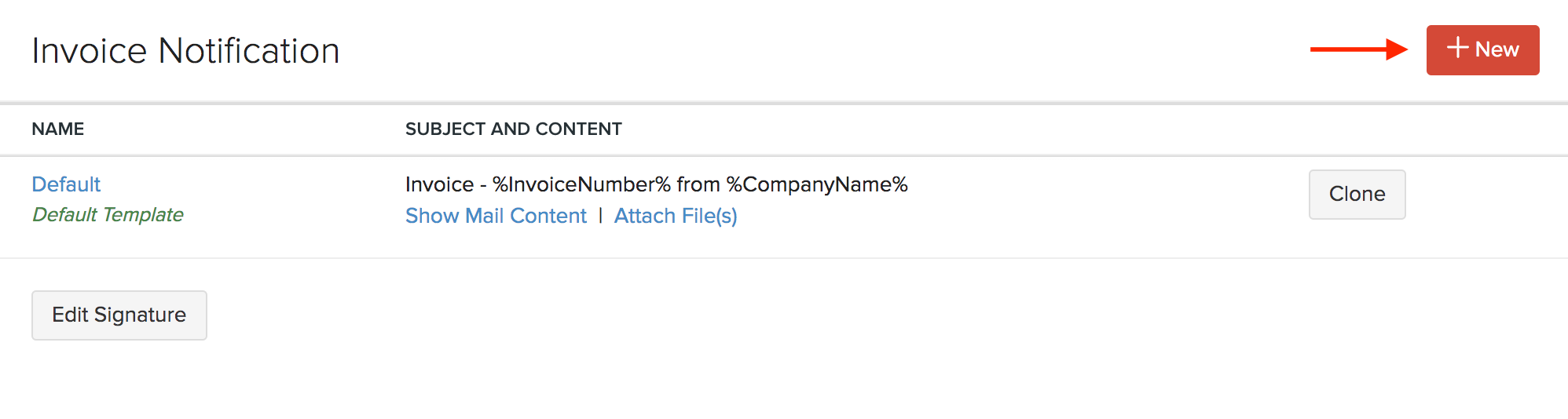
Task: Click the SUBJECT AND CONTENT column header
Action: pos(514,129)
